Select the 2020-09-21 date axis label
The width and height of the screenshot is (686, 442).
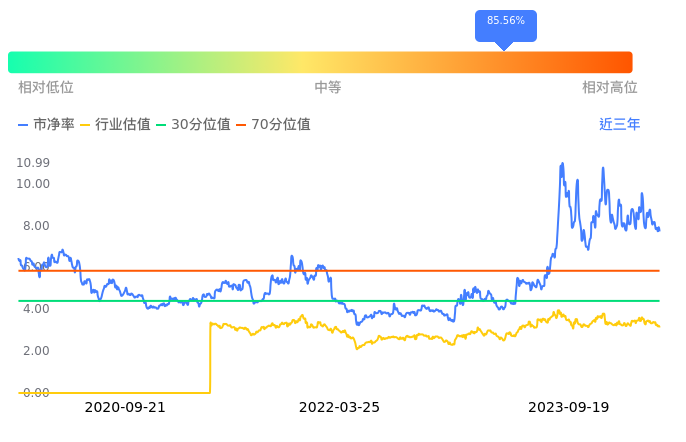pos(125,407)
